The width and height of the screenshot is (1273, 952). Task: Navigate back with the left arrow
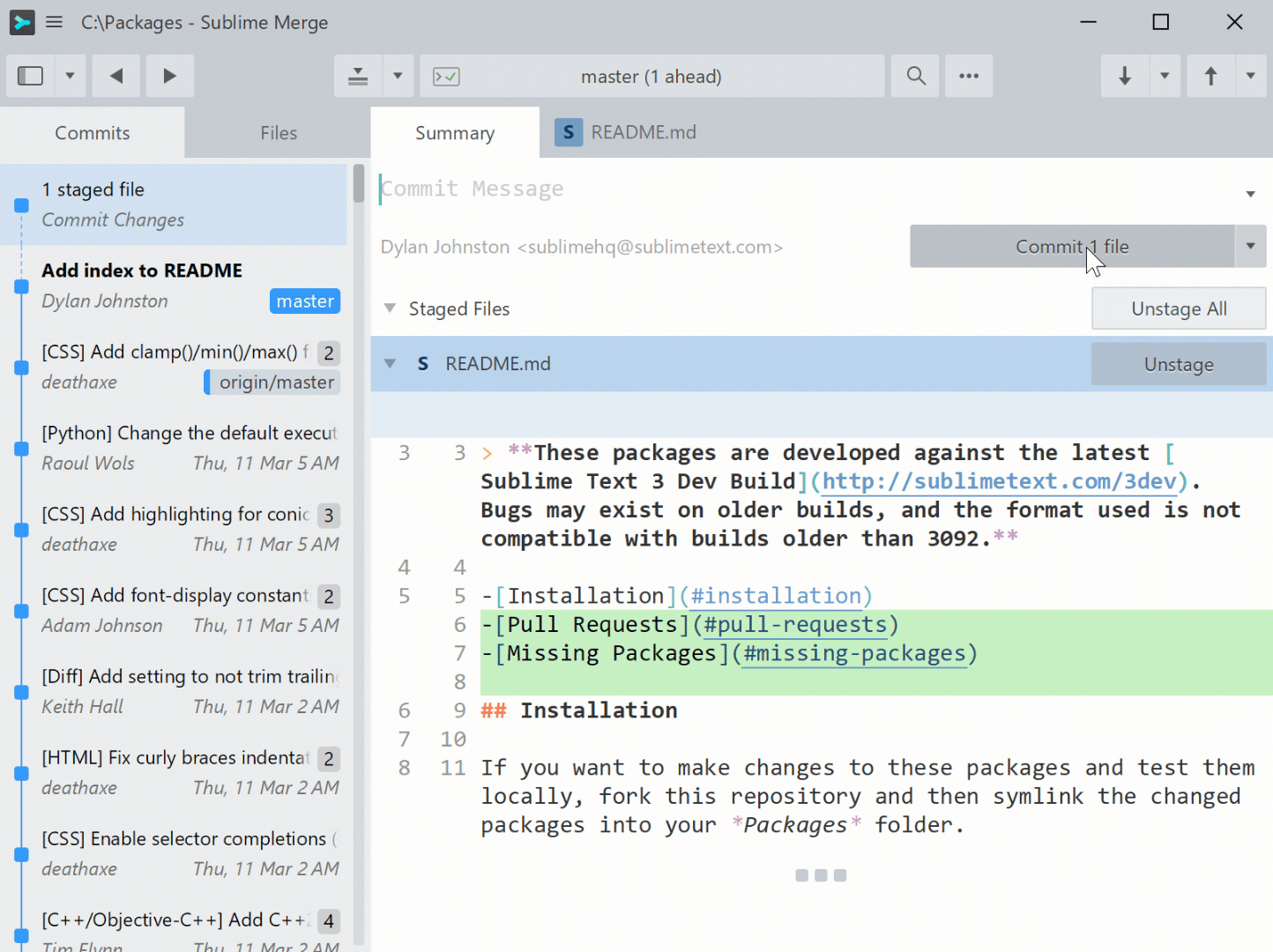pos(116,76)
